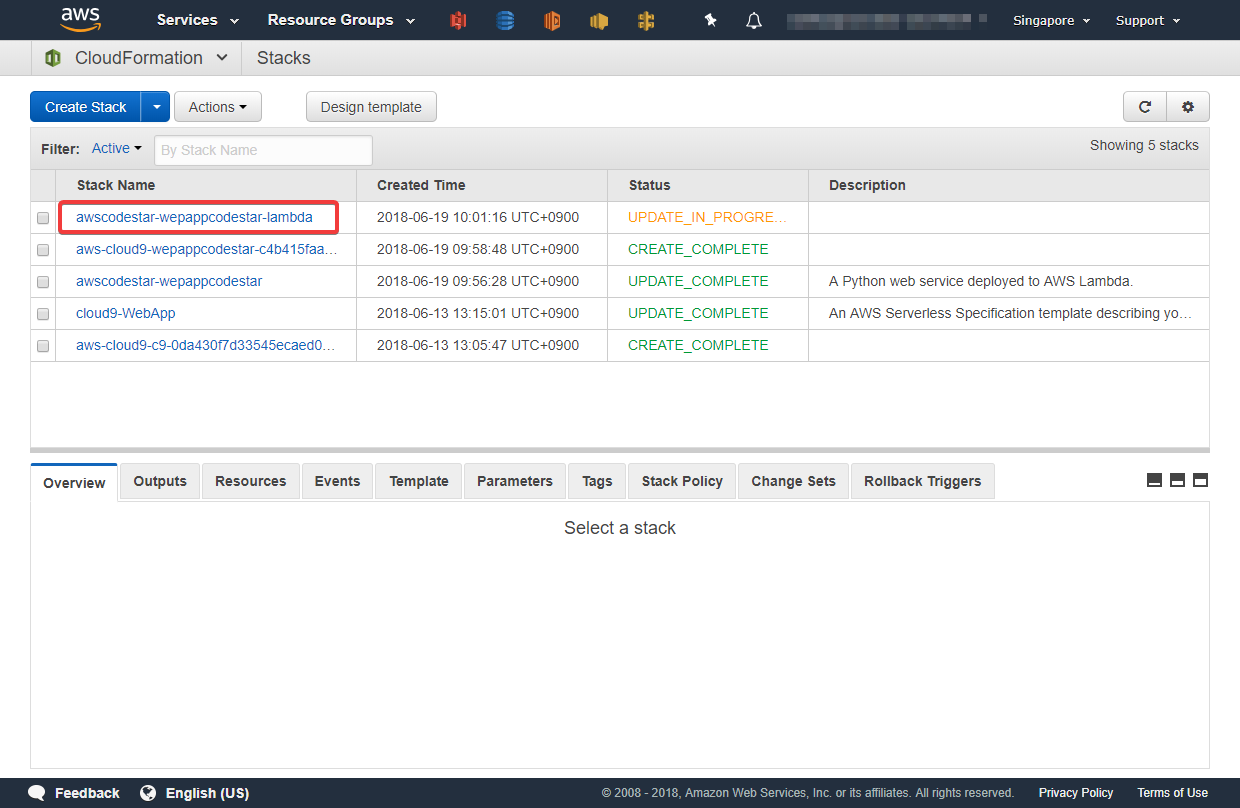Click 'A Python web service deployed' description
The width and height of the screenshot is (1240, 808).
[981, 281]
